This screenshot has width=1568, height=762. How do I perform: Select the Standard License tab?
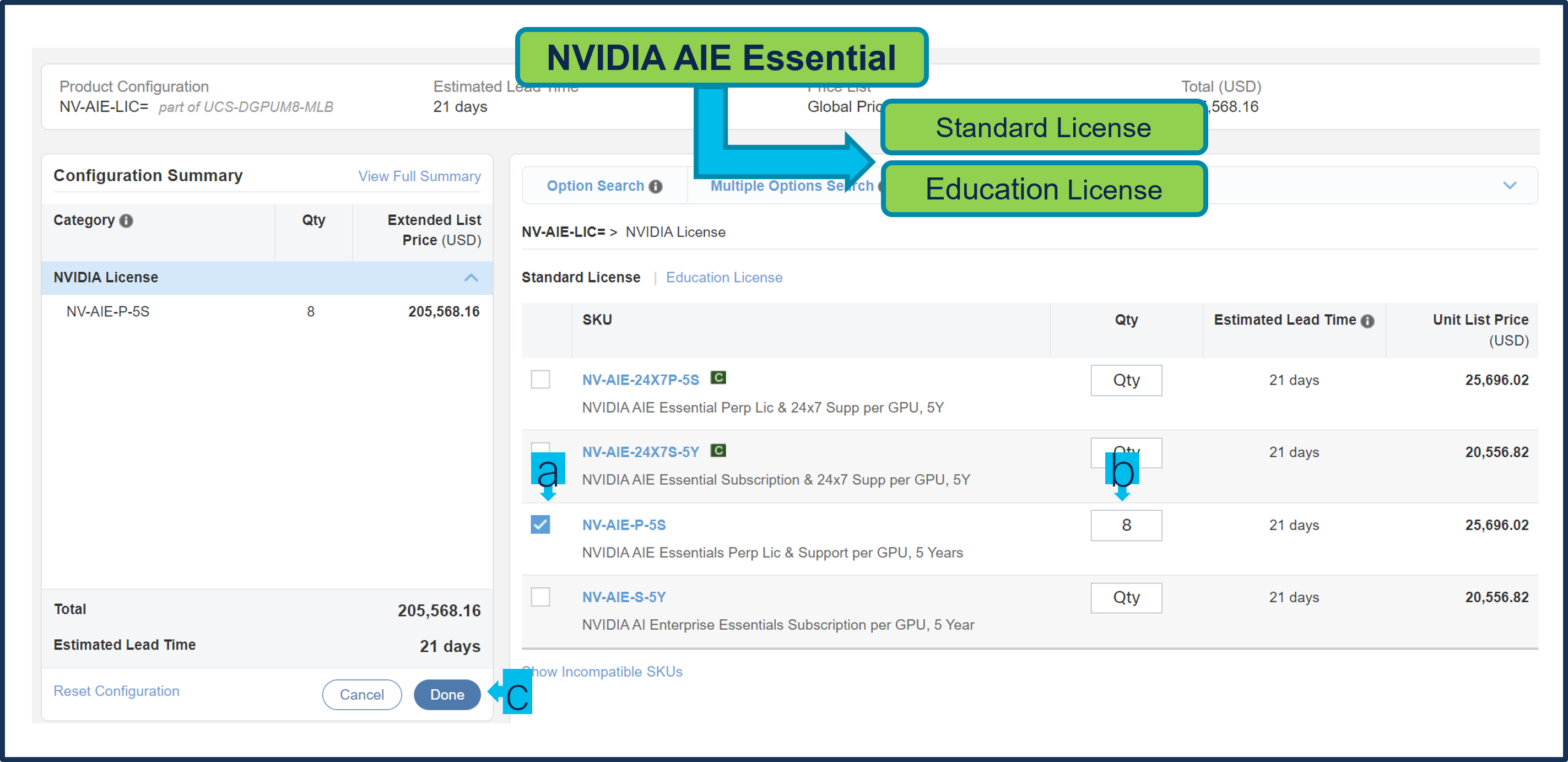580,278
